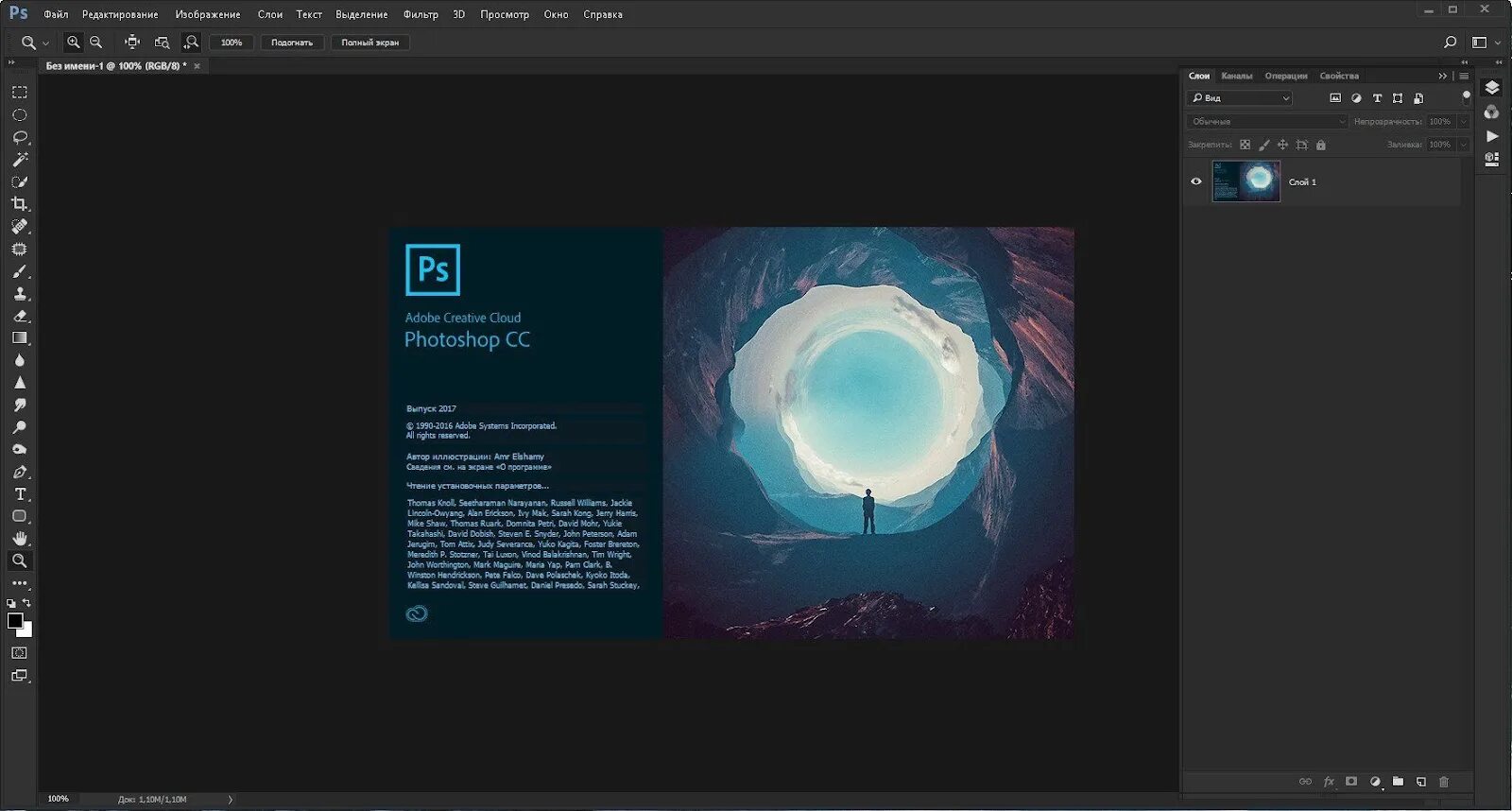Open the Заливка fill slider arrow
Image resolution: width=1512 pixels, height=811 pixels.
point(1464,145)
